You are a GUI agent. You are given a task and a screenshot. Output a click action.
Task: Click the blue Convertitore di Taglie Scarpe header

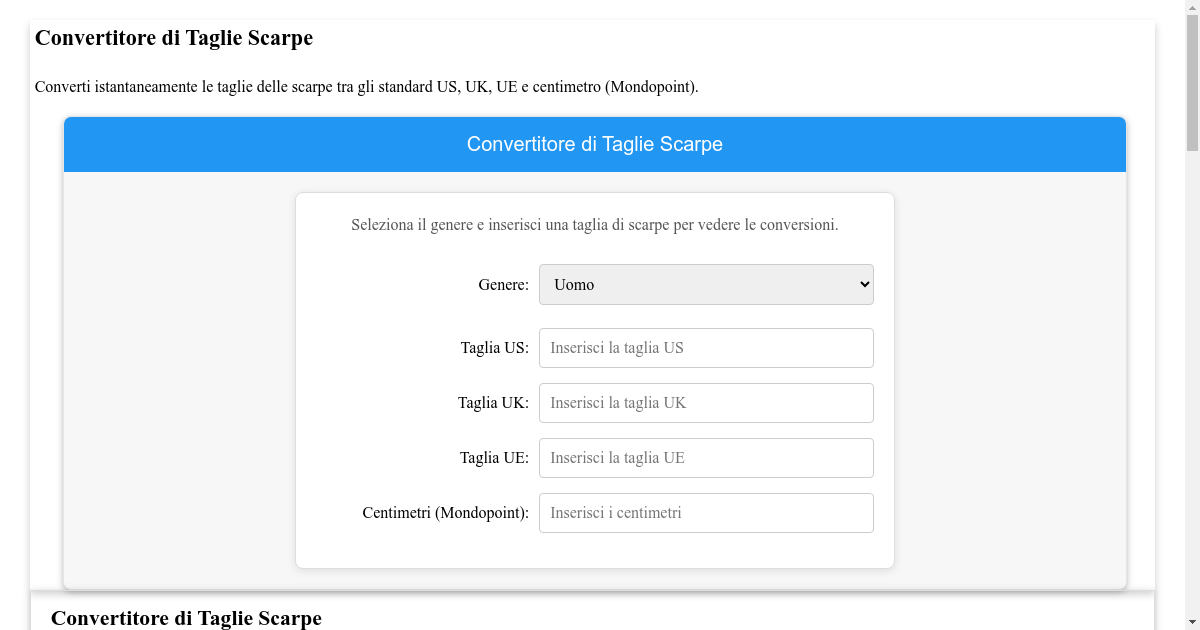click(594, 144)
